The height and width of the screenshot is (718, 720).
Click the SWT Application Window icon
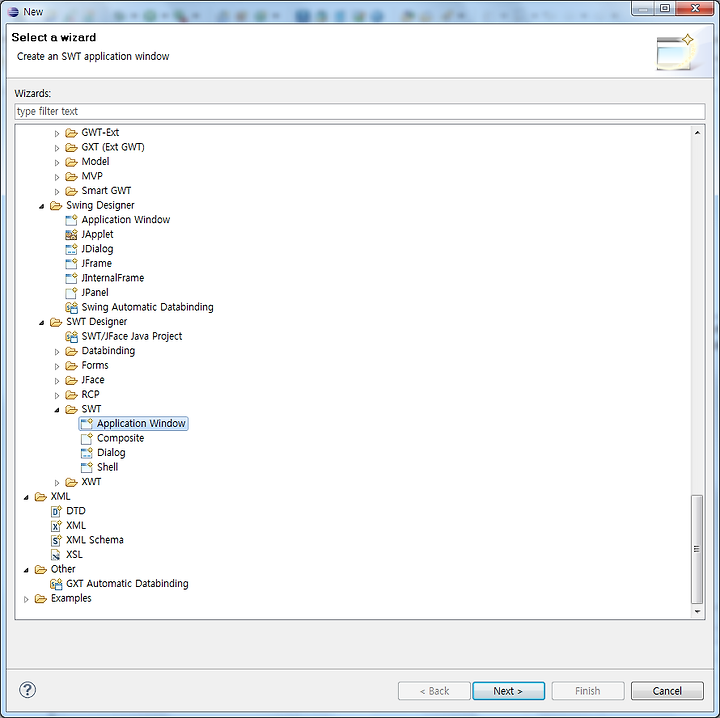[x=87, y=424]
